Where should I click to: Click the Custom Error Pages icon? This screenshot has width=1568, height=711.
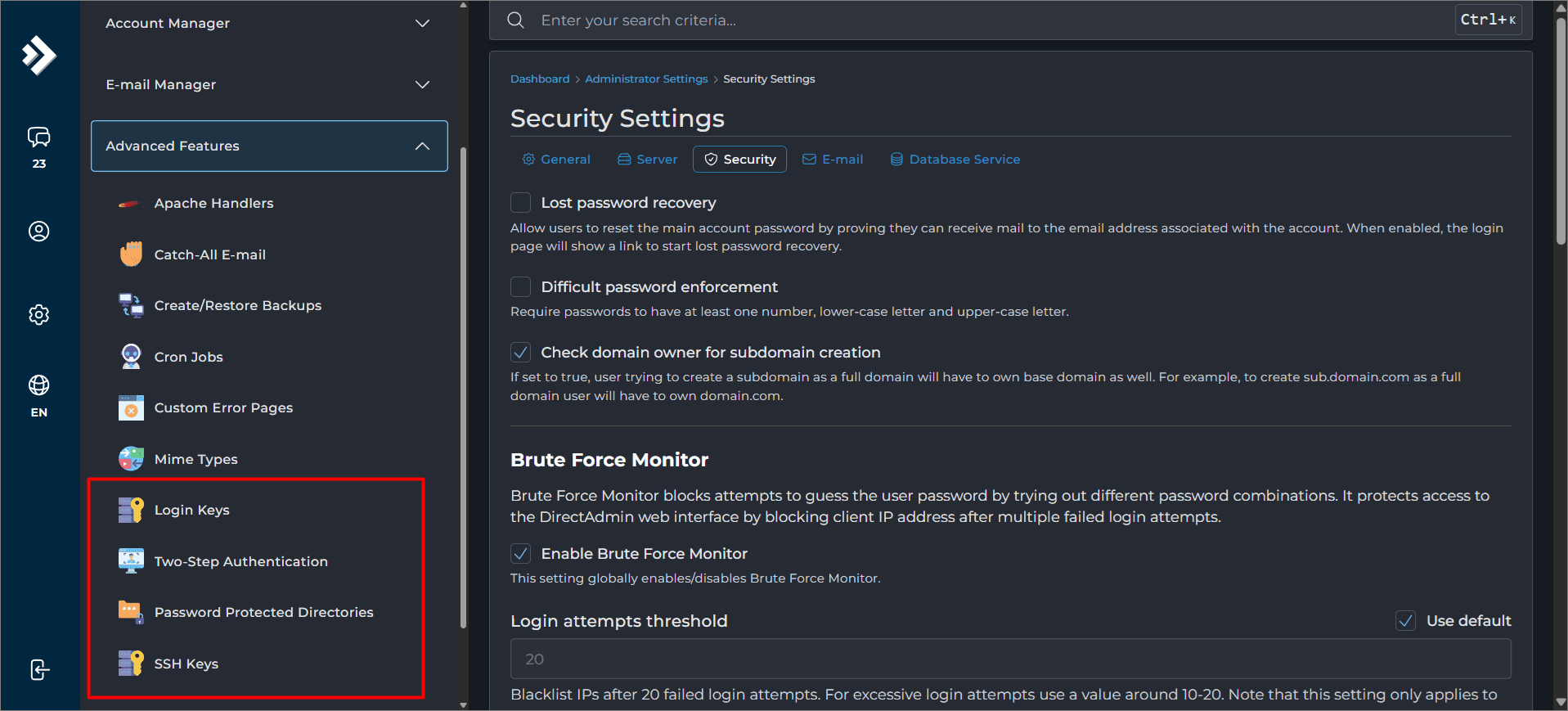(131, 407)
